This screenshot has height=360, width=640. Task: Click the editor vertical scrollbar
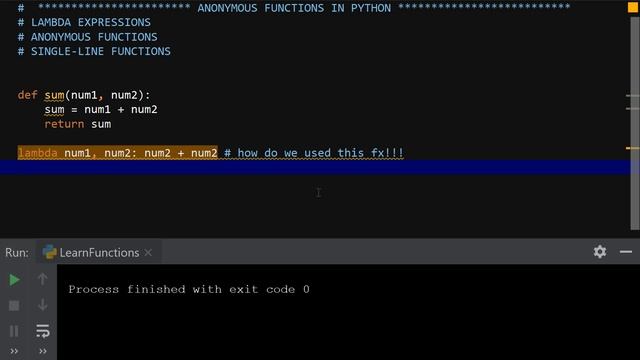coord(635,122)
